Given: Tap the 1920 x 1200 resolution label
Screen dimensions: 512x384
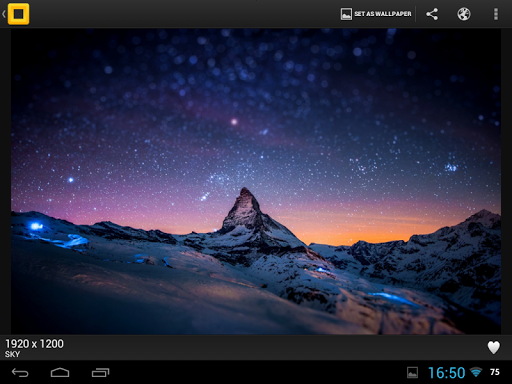Looking at the screenshot, I should click(x=34, y=344).
